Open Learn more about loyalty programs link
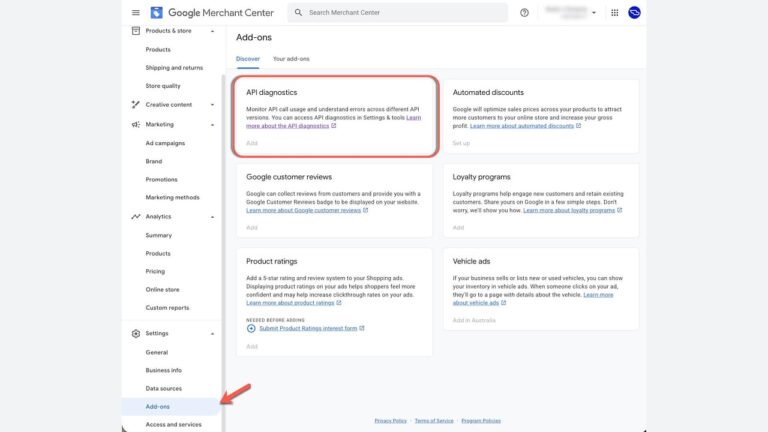 [x=569, y=210]
